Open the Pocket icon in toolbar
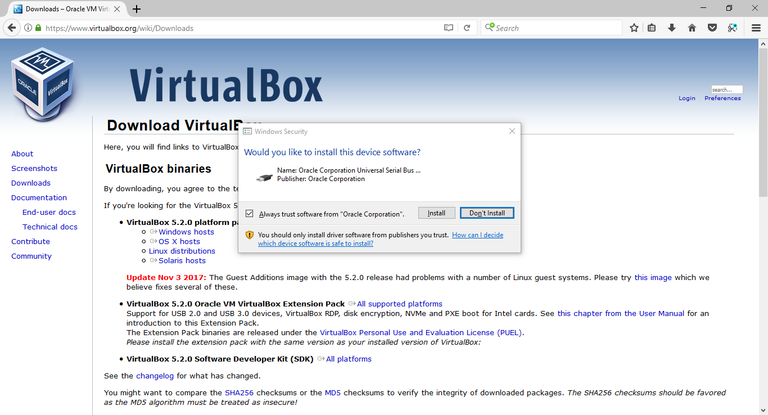The image size is (768, 415). click(712, 28)
